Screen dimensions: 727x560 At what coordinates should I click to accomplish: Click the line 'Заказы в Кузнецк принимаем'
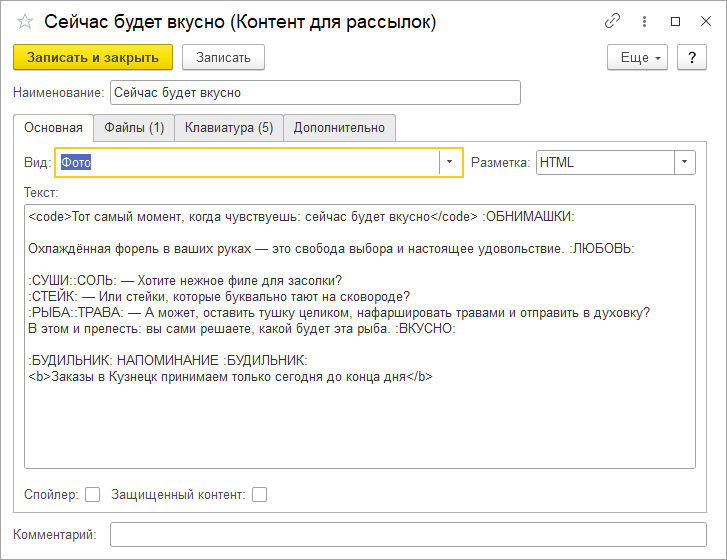tap(230, 377)
